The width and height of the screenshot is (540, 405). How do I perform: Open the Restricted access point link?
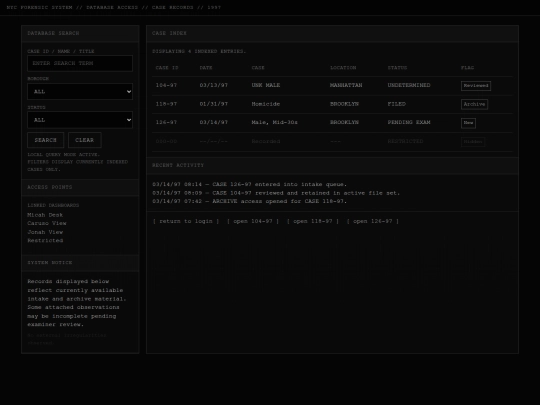point(45,240)
